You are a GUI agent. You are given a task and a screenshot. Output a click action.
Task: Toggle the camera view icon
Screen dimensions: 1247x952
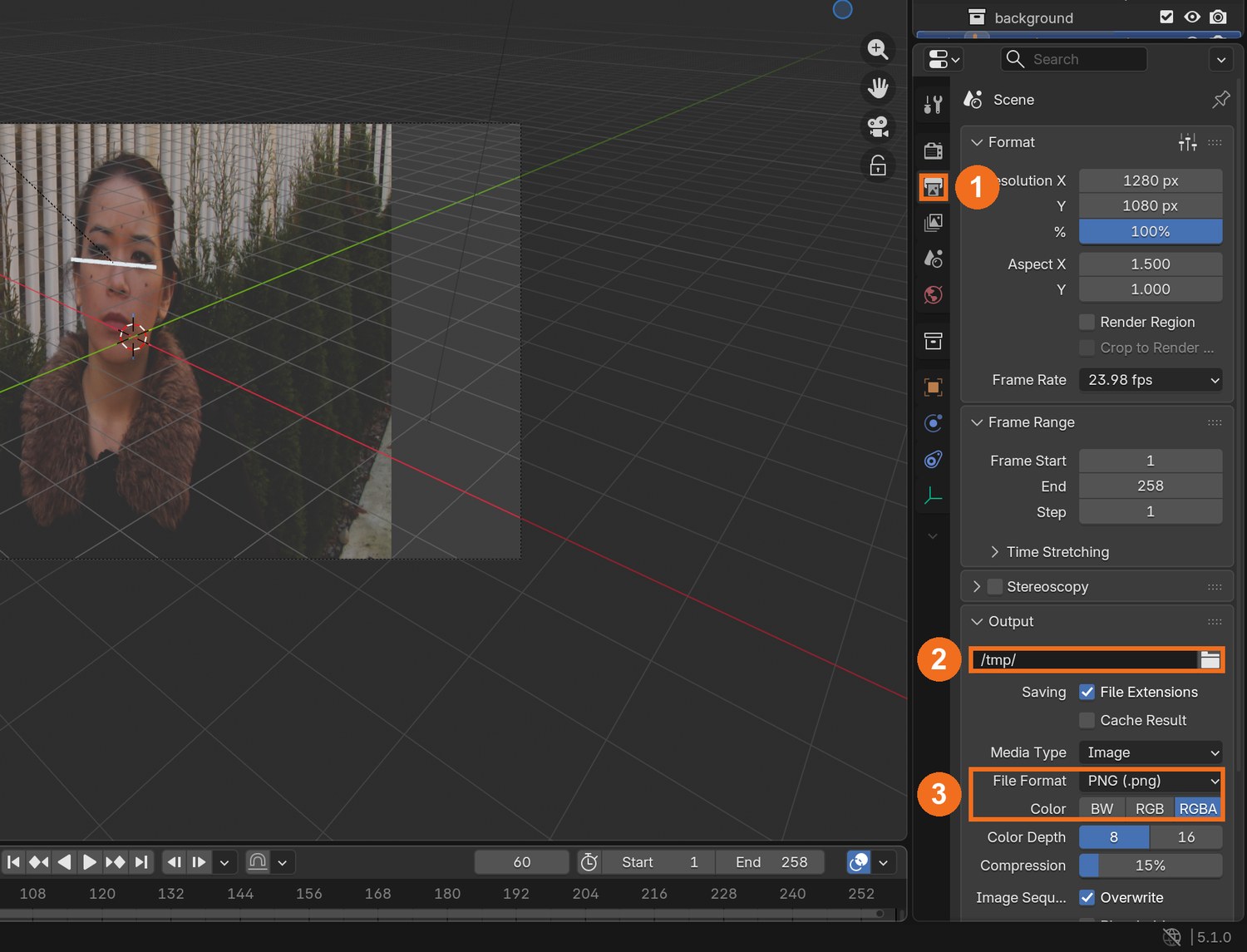coord(878,126)
